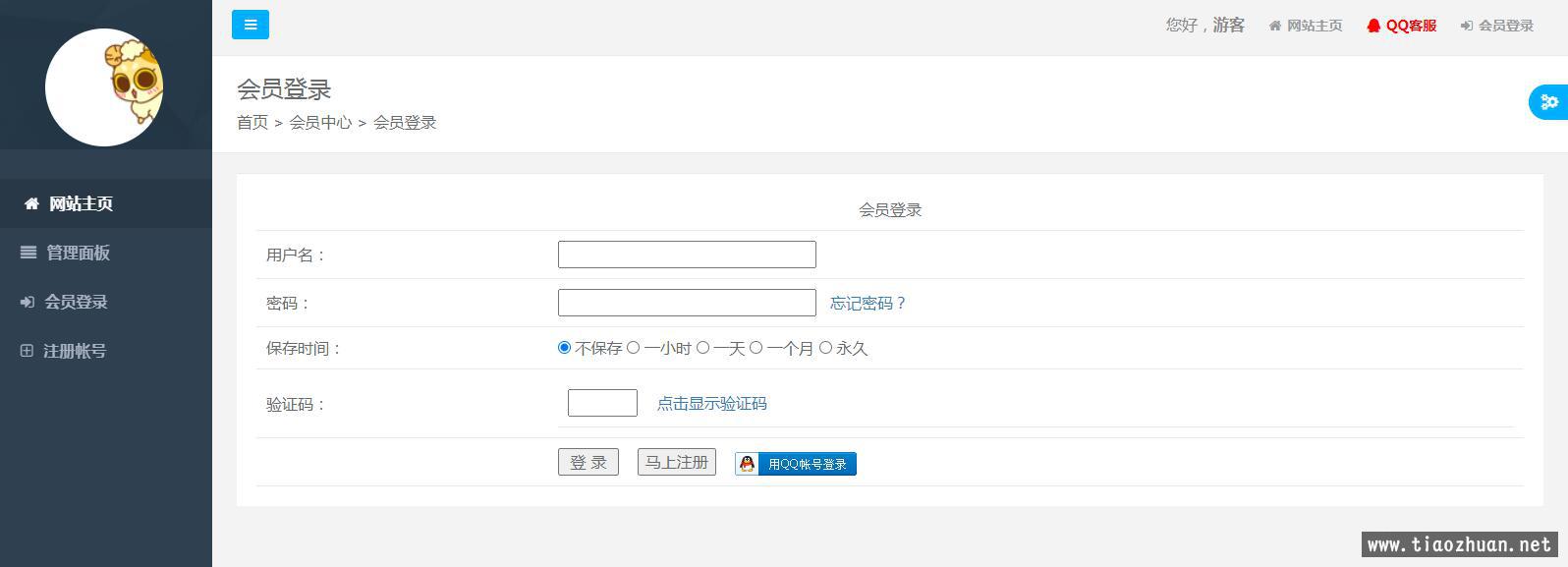Click the list icon beside 管理面板

pos(28,253)
